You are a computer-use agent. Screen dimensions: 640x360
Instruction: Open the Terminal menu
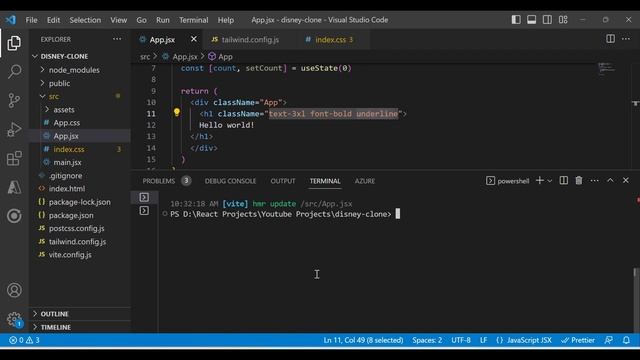tap(193, 20)
